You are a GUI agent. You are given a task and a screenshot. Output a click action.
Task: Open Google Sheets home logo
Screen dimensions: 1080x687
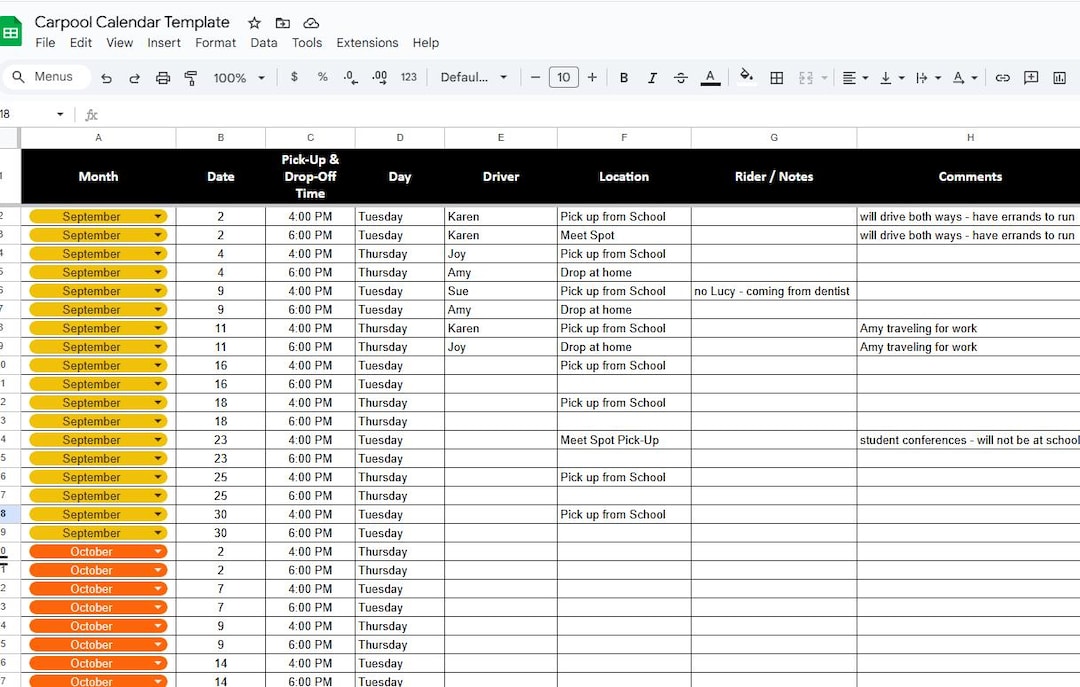[x=10, y=32]
